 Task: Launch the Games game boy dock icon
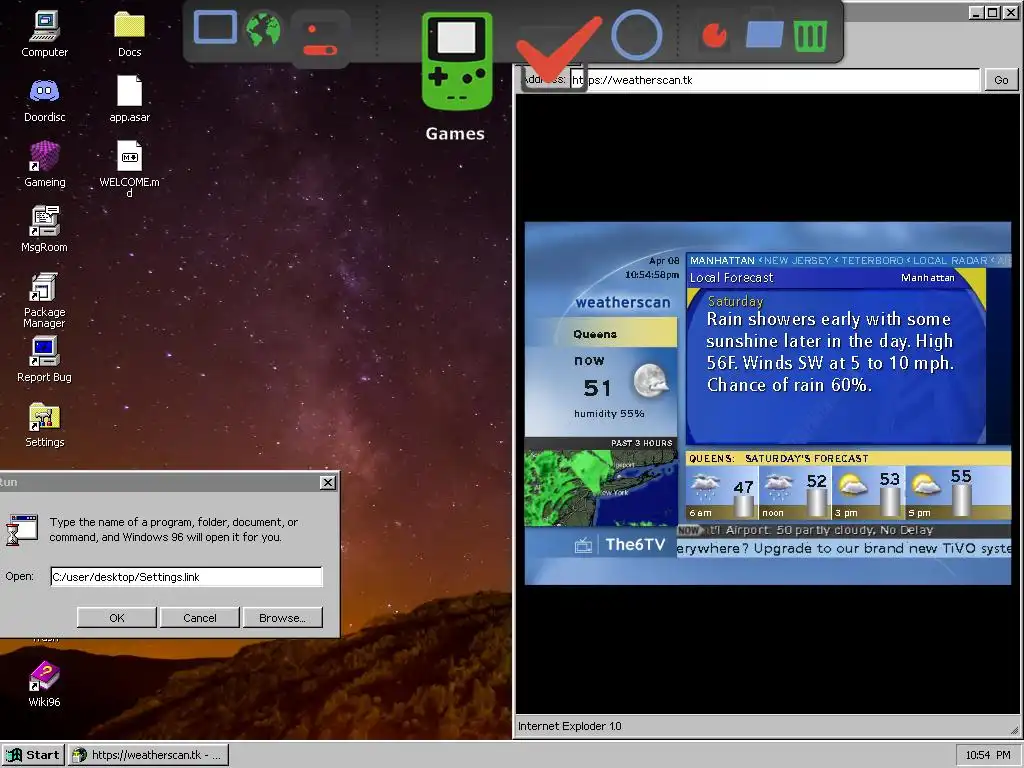click(456, 61)
